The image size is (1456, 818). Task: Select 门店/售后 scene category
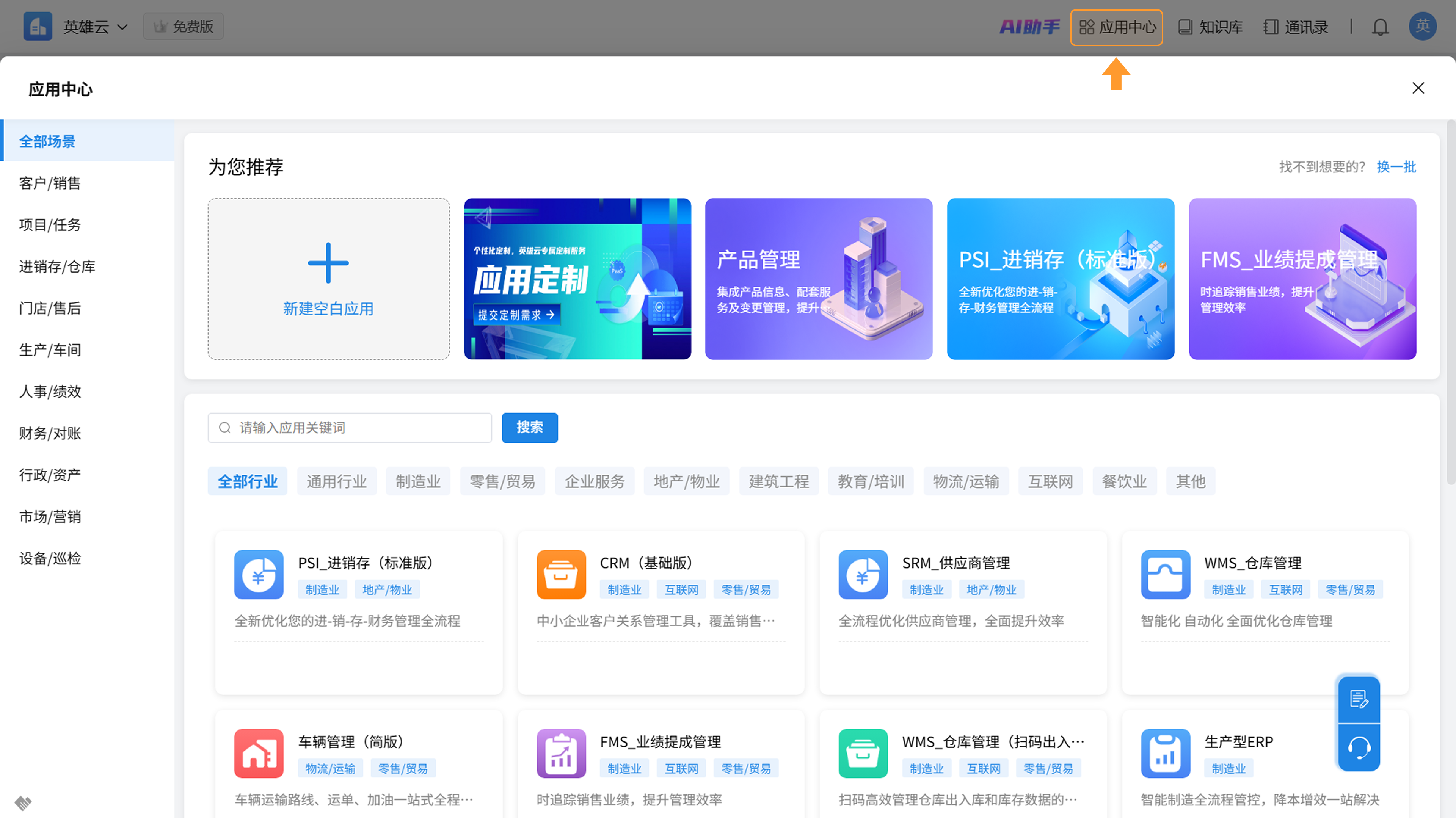88,309
